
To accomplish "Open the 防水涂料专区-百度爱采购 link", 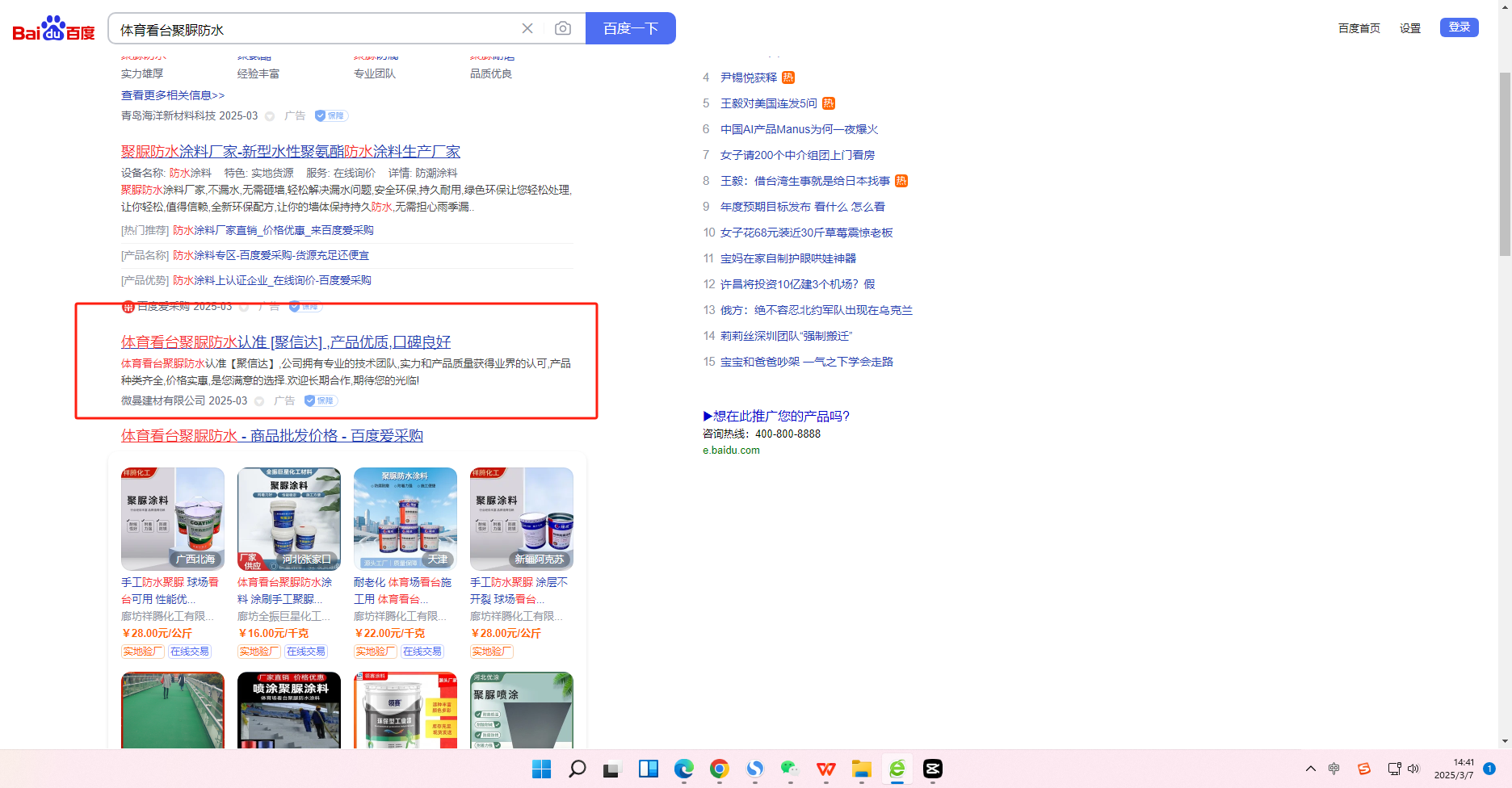I will pos(271,255).
